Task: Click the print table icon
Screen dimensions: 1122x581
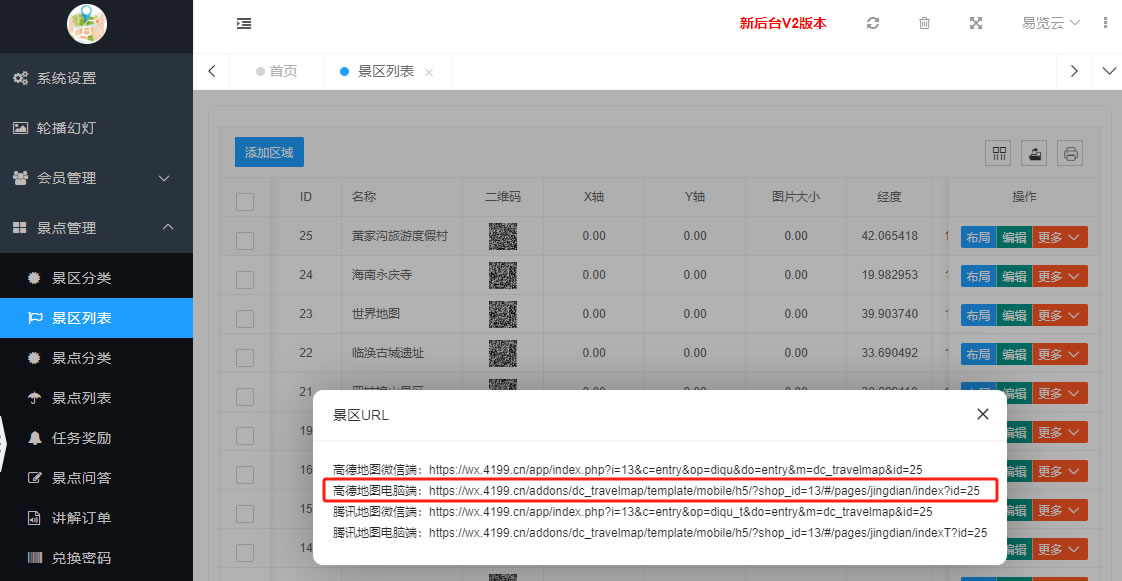Action: tap(1070, 153)
